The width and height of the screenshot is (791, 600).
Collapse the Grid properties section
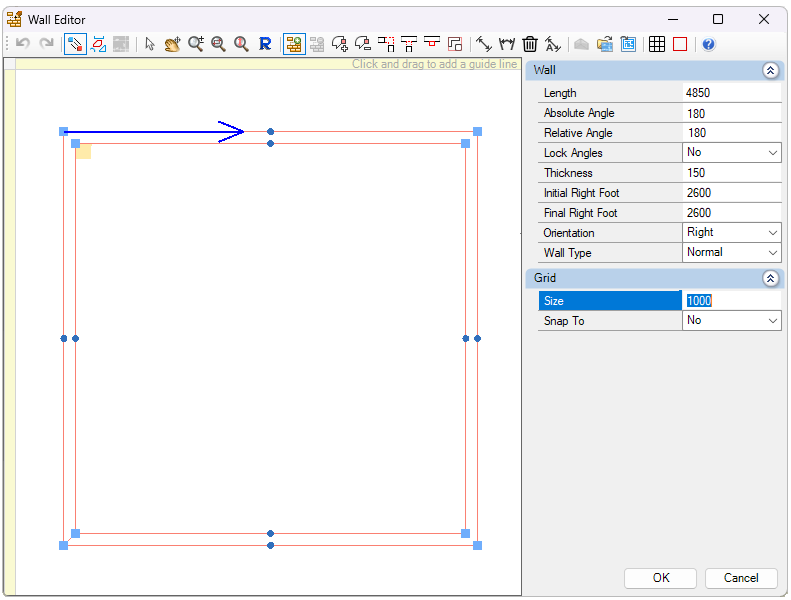[770, 278]
